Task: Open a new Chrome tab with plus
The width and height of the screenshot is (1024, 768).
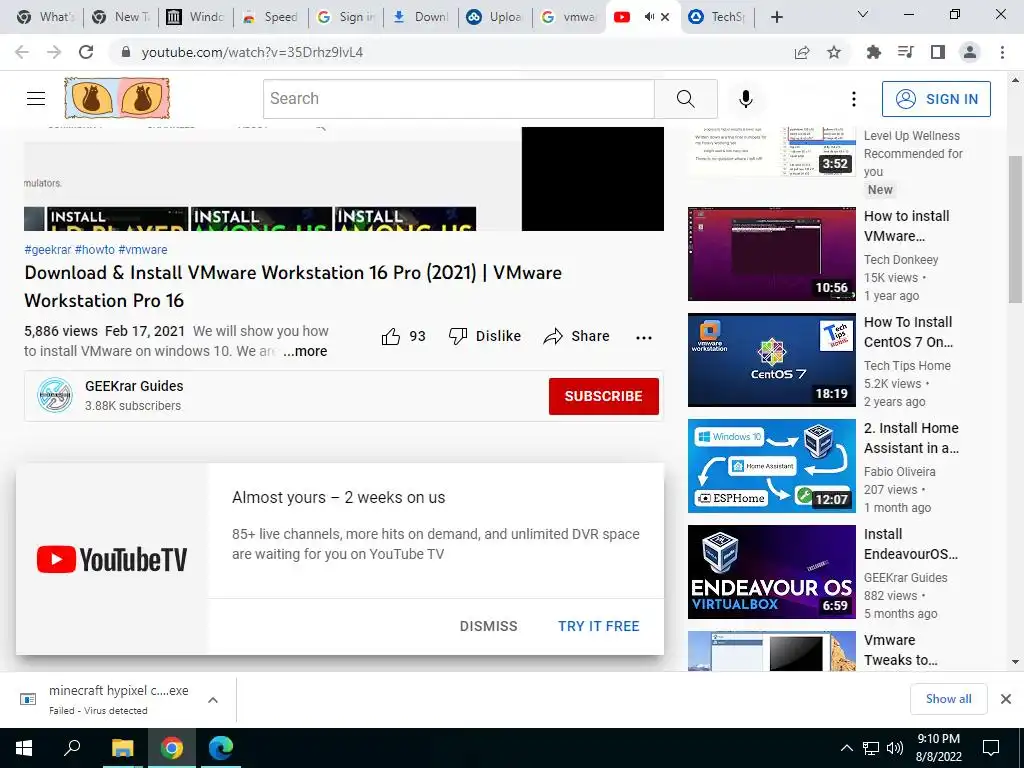Action: click(776, 17)
